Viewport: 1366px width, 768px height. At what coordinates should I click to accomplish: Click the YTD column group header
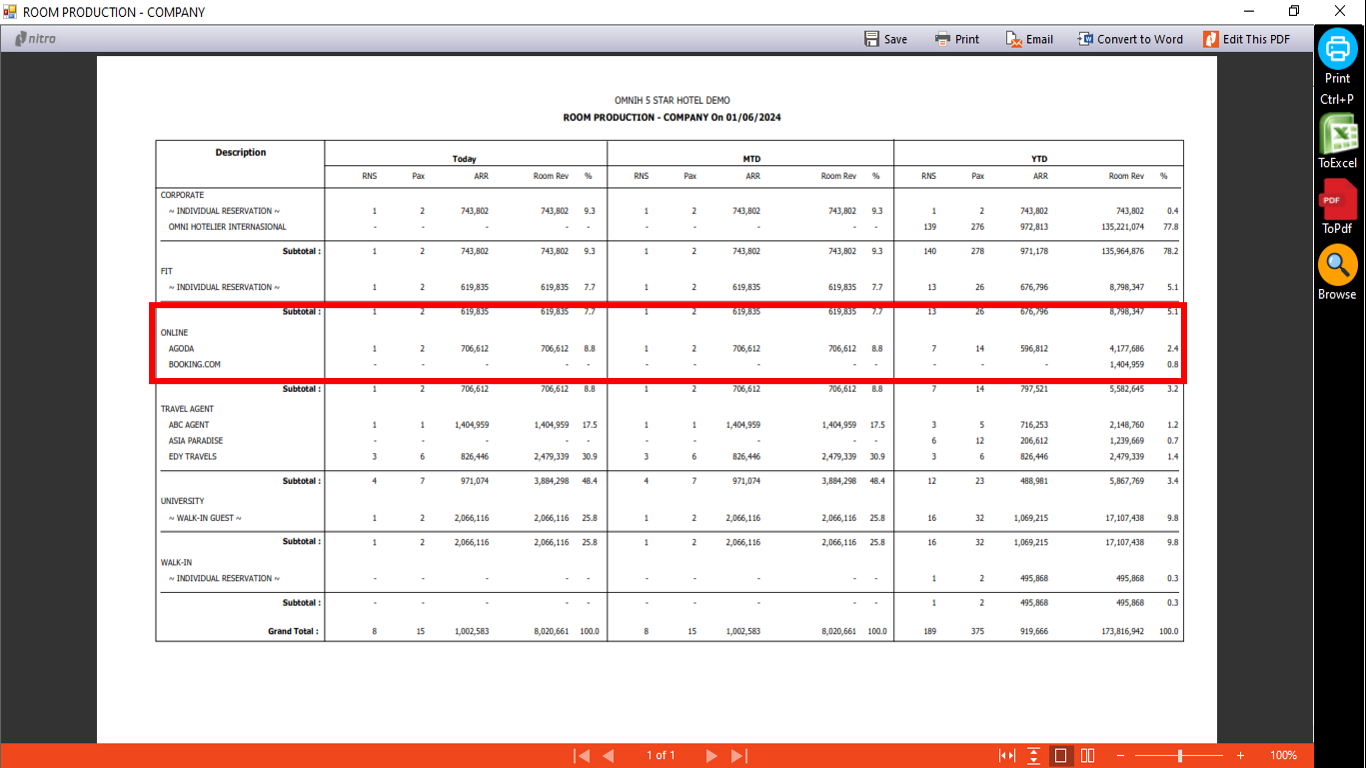(1039, 159)
